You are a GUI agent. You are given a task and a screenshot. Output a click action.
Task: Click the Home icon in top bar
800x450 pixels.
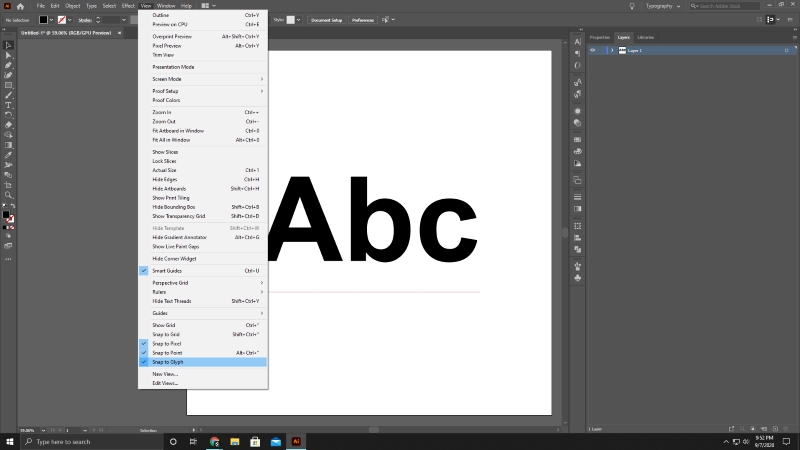(19, 6)
